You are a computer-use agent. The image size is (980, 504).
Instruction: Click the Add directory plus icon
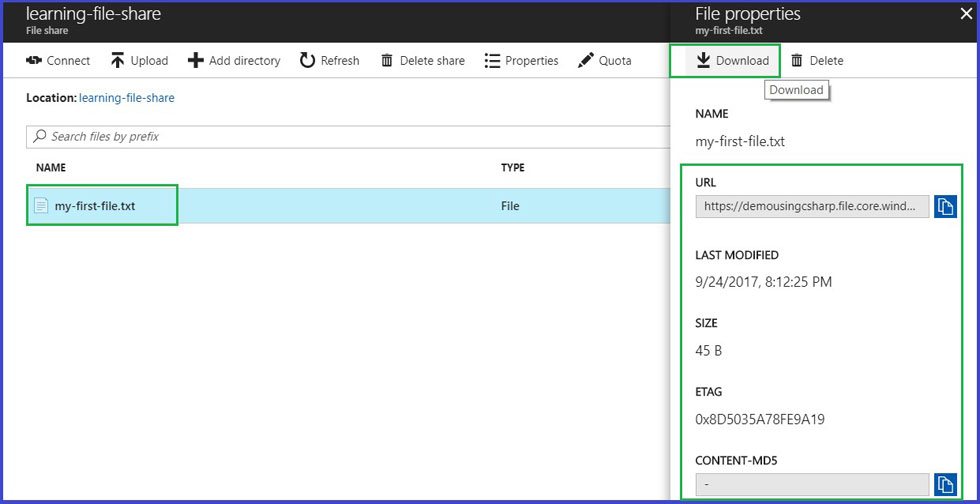pyautogui.click(x=196, y=61)
